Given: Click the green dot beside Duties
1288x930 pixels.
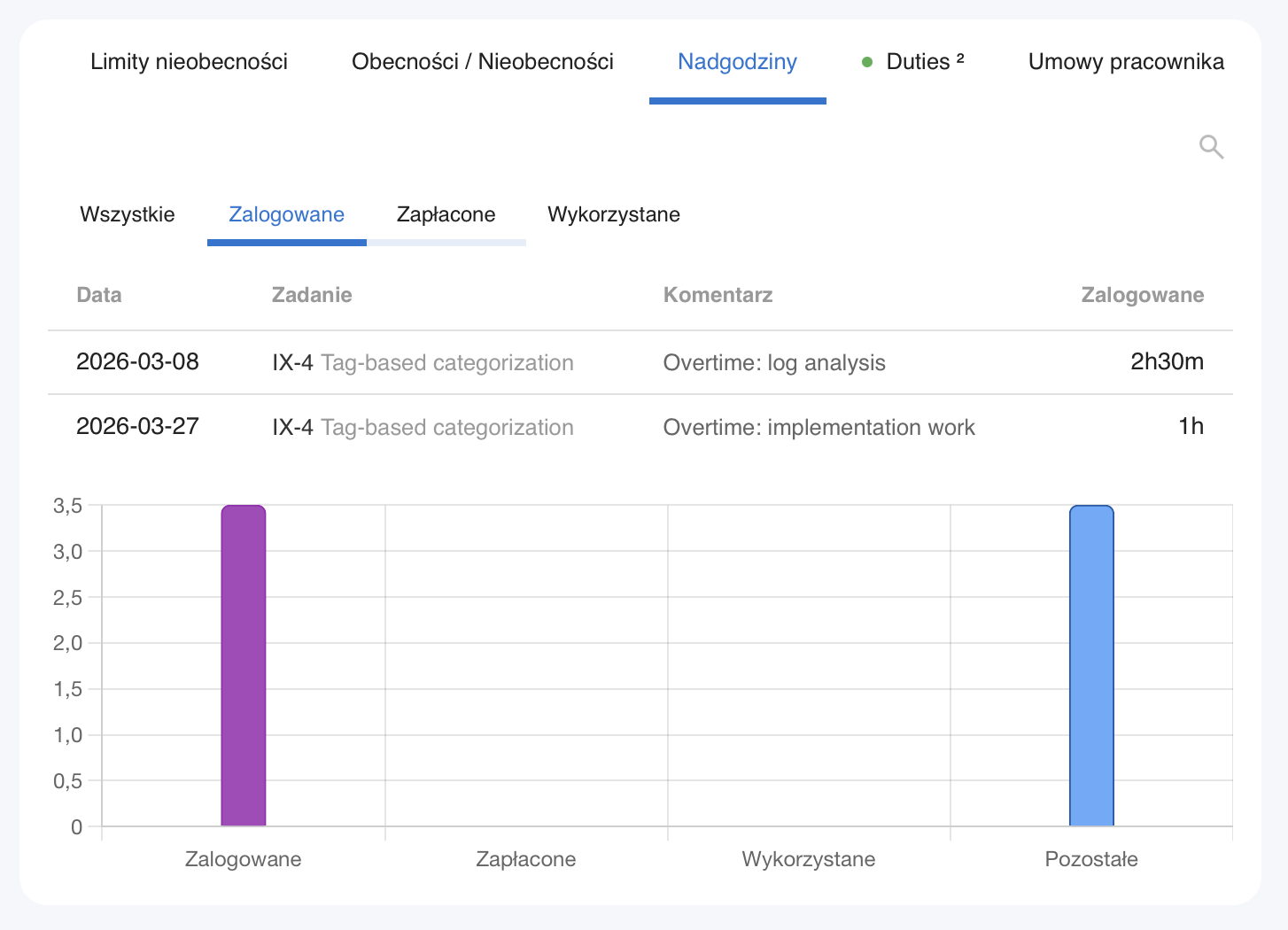Looking at the screenshot, I should point(867,62).
